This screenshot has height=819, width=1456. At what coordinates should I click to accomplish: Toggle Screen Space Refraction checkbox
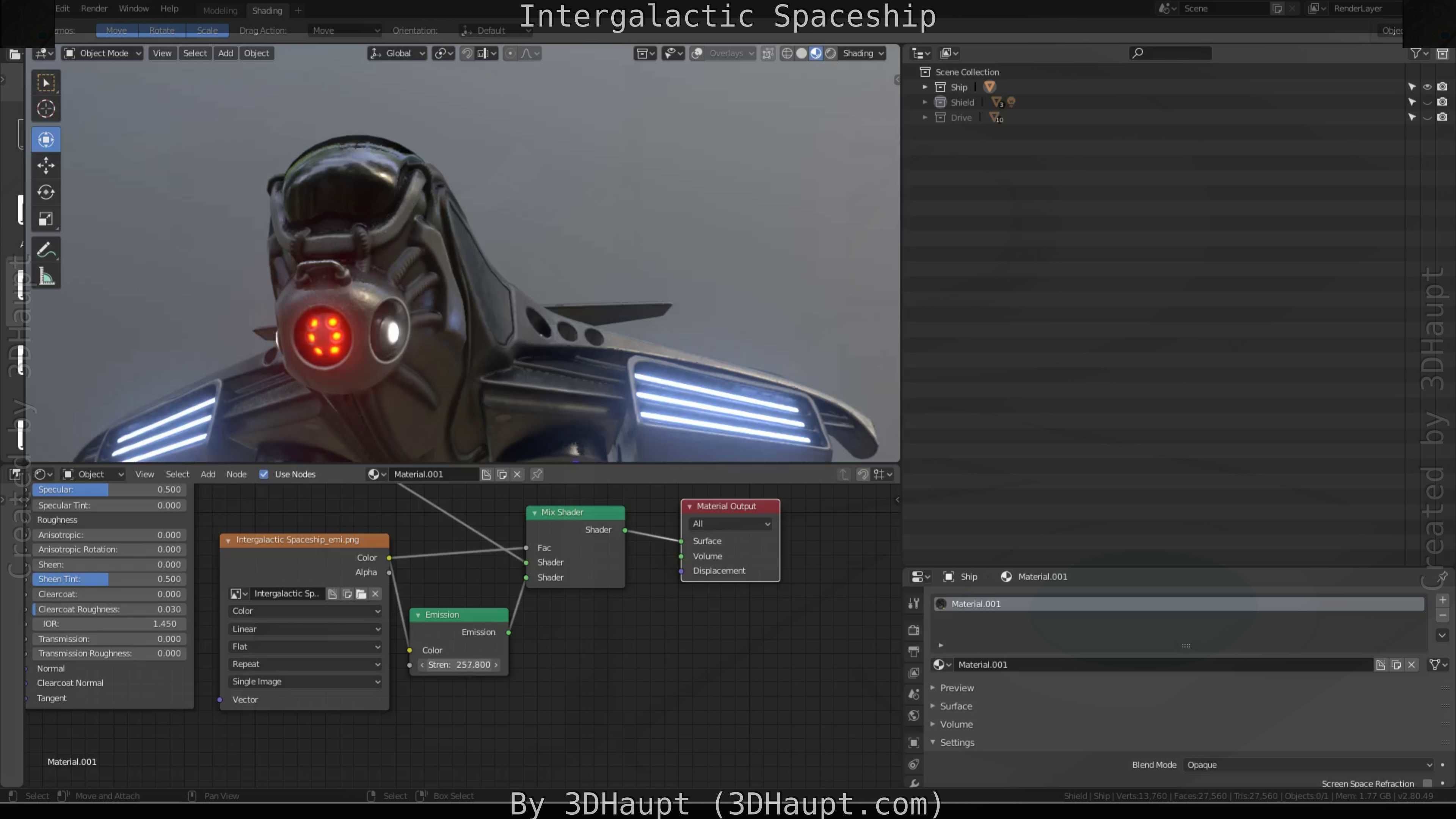tap(1426, 783)
